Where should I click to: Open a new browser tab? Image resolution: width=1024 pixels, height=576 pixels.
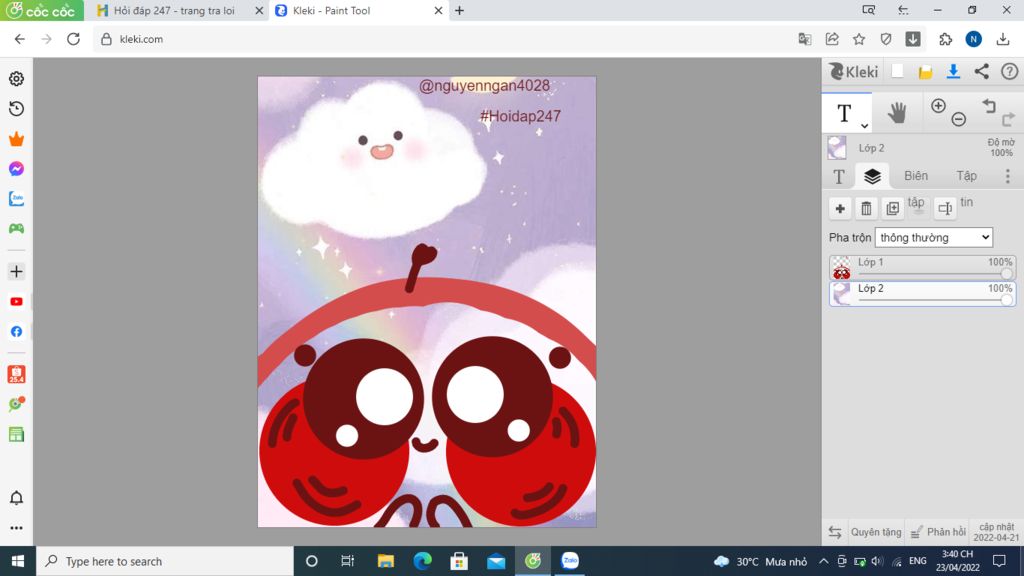tap(460, 10)
